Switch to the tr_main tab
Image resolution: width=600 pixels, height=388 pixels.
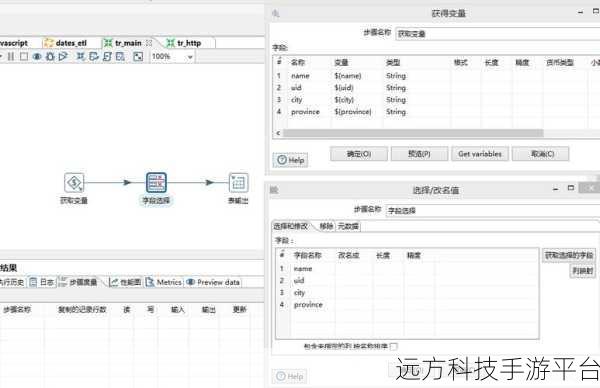click(x=128, y=43)
